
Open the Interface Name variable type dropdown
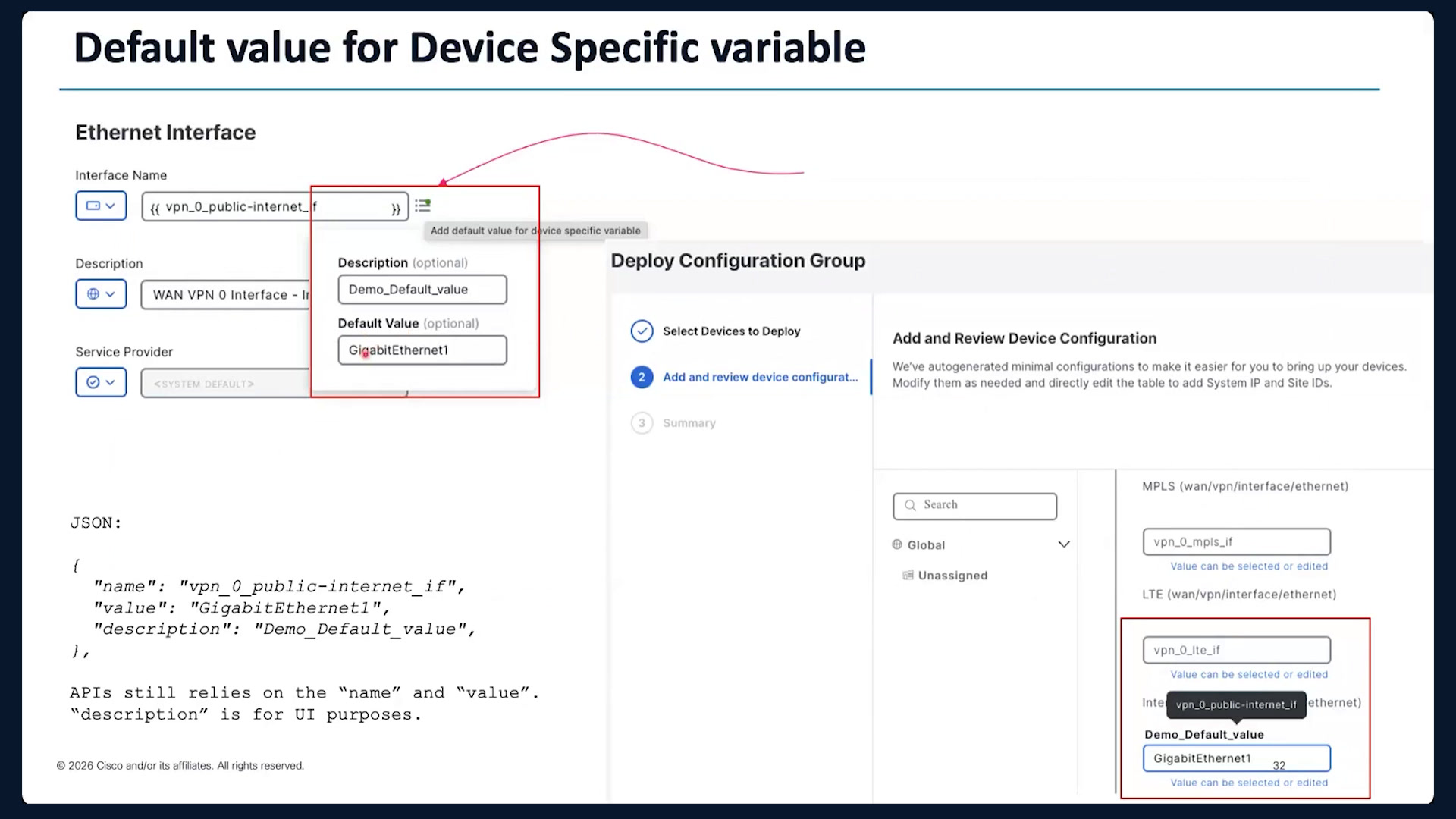pos(101,206)
